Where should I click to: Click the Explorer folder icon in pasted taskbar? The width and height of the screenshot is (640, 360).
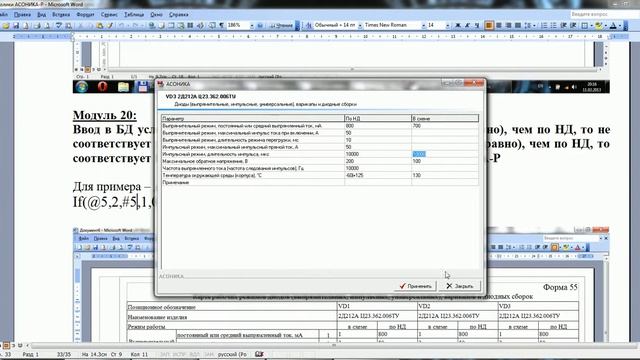pos(123,87)
